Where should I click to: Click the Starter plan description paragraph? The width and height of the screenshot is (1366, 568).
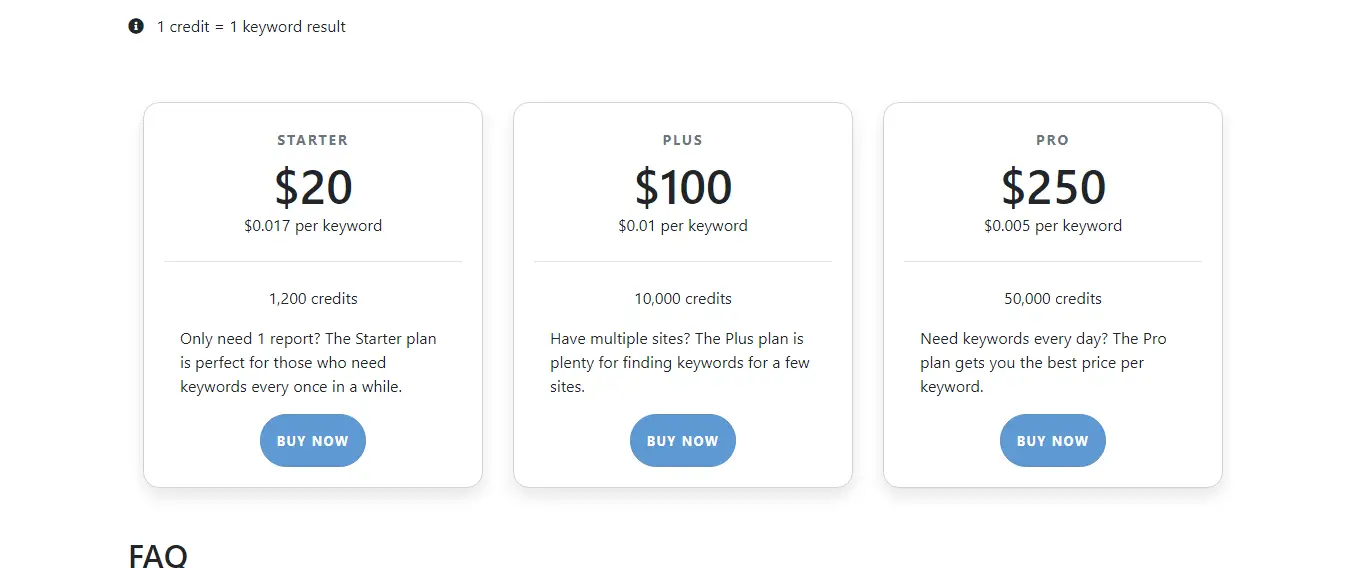309,363
